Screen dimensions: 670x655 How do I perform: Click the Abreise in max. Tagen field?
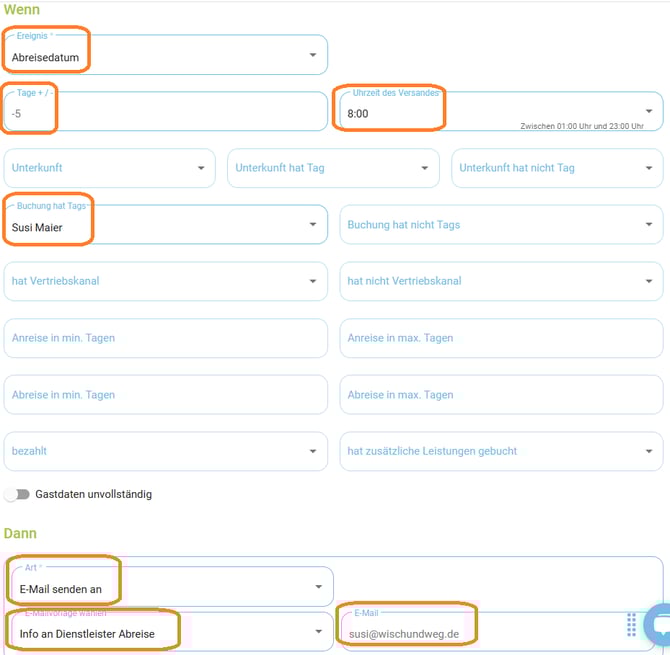click(x=500, y=395)
